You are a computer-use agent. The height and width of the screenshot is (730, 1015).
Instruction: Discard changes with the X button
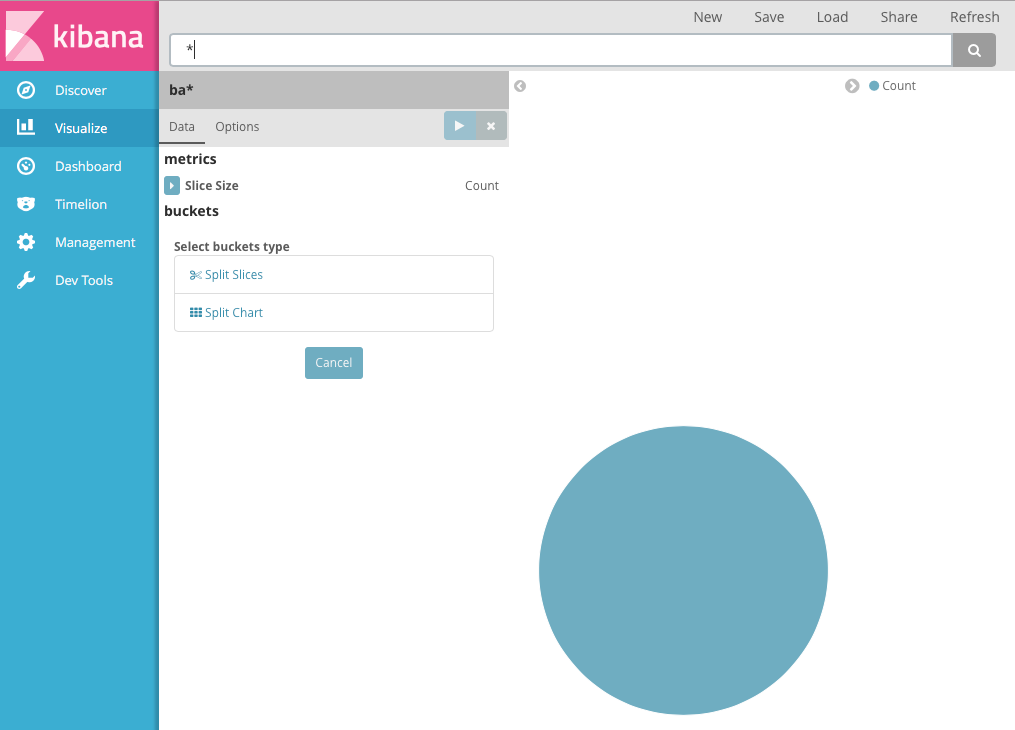(490, 125)
